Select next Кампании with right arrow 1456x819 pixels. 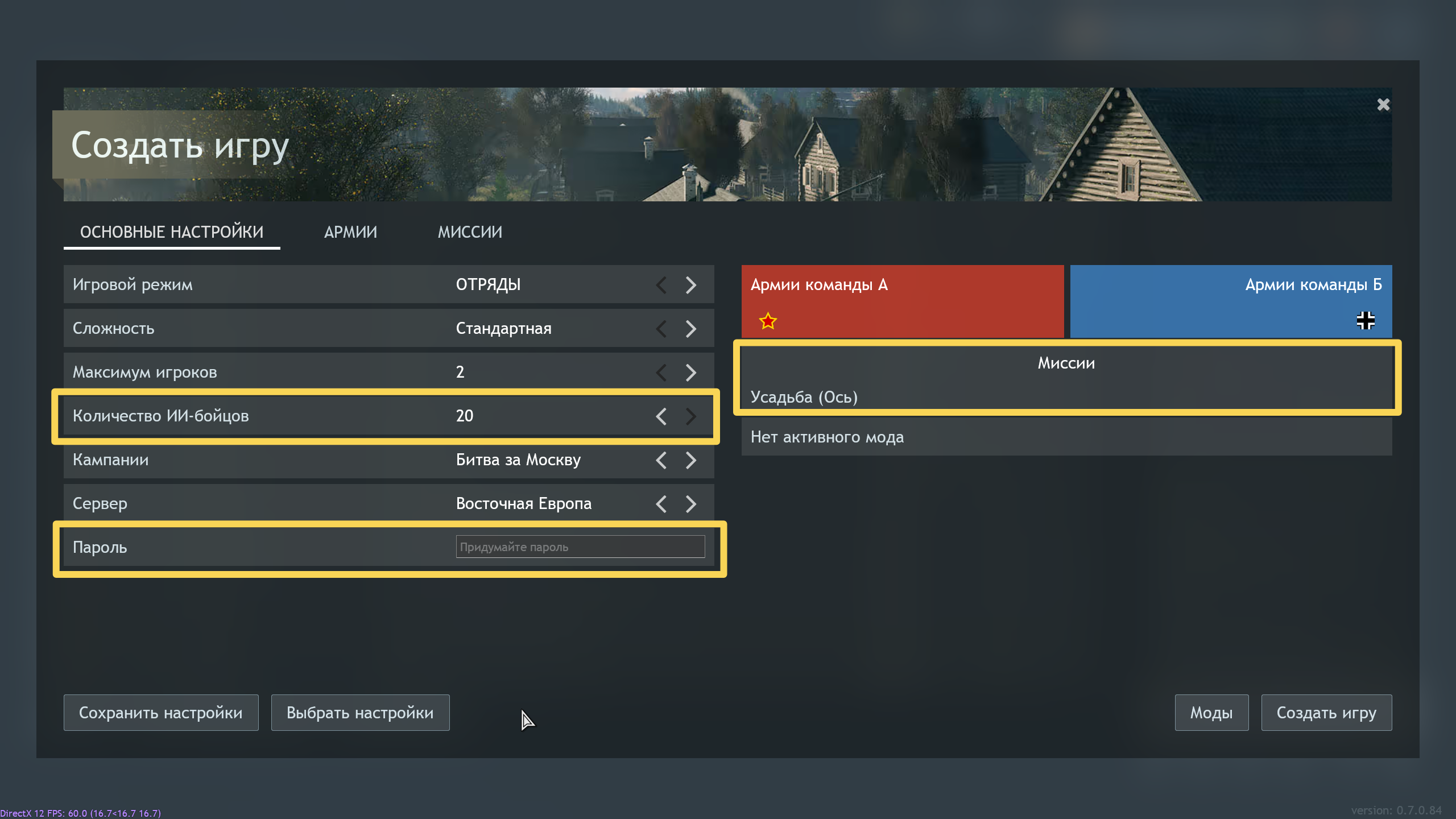(691, 460)
